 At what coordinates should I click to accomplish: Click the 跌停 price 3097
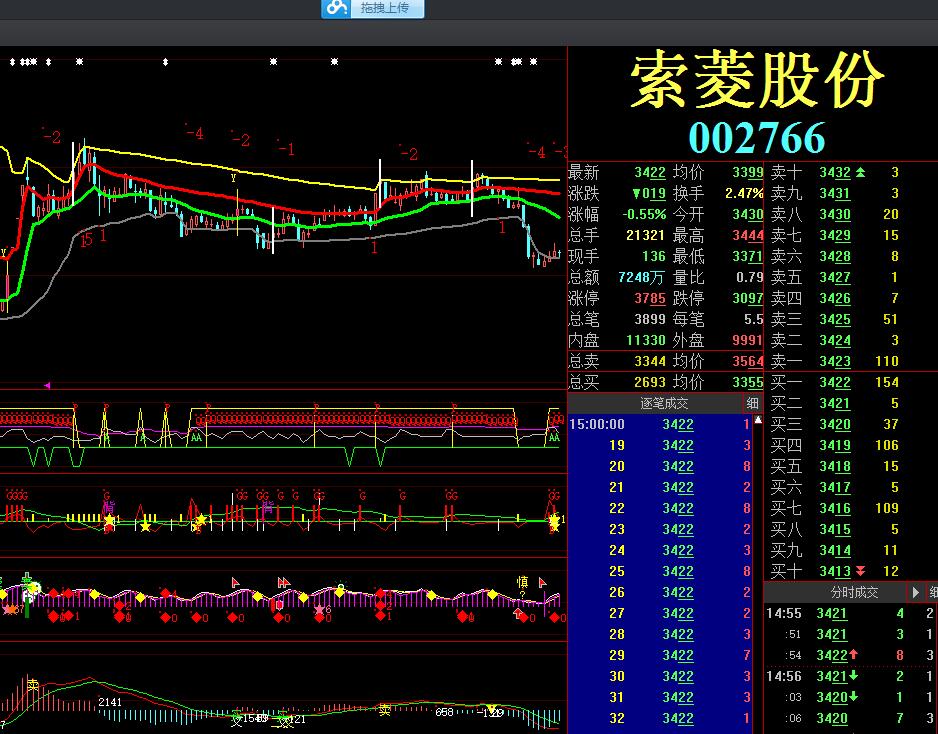pyautogui.click(x=748, y=299)
